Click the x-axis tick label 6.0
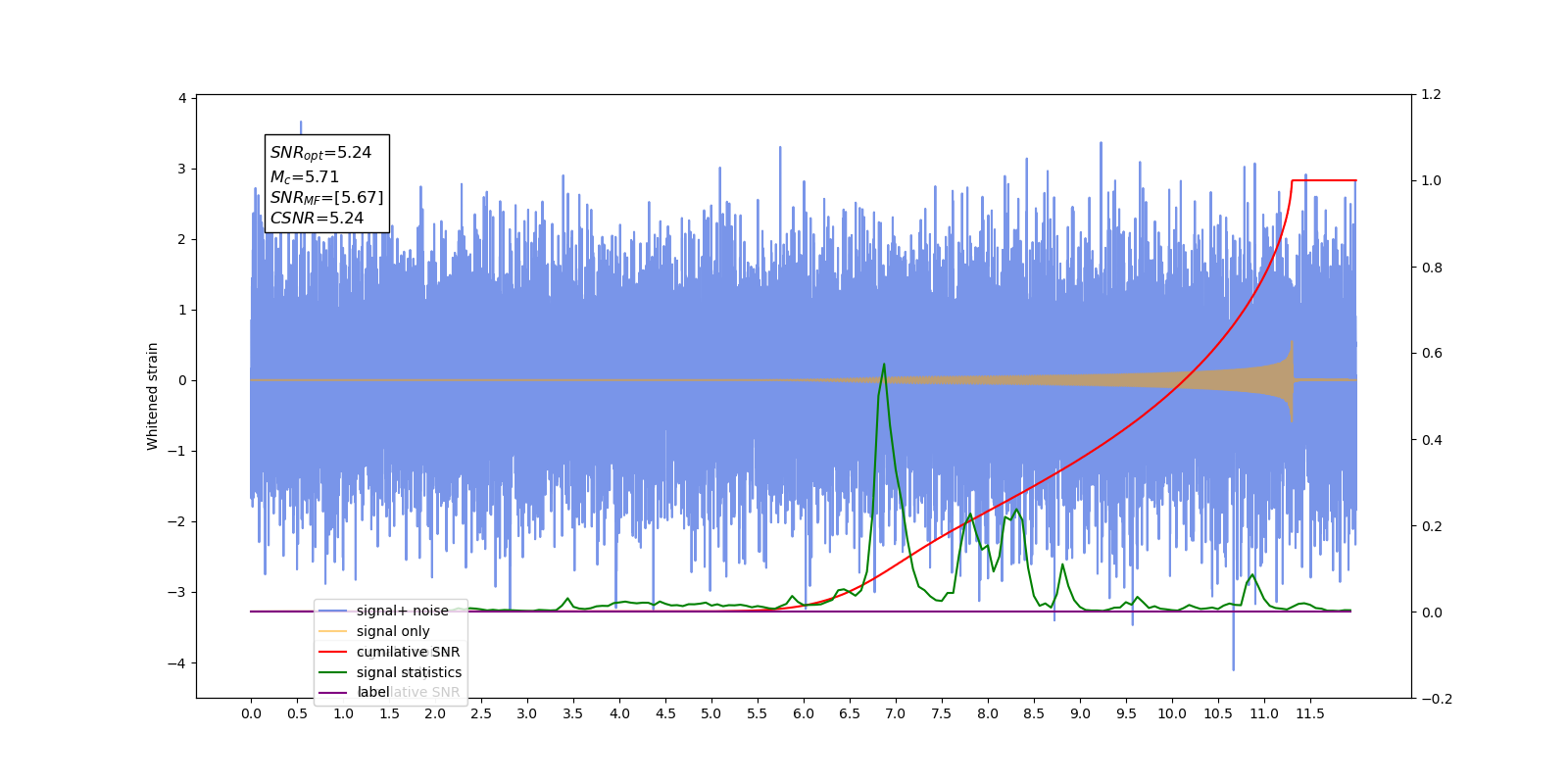 tap(804, 713)
